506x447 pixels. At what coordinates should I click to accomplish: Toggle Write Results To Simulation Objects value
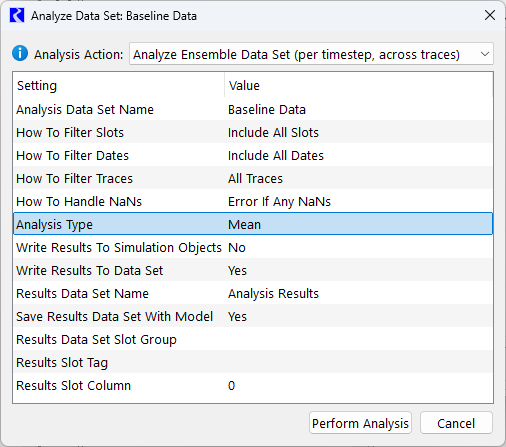(359, 247)
